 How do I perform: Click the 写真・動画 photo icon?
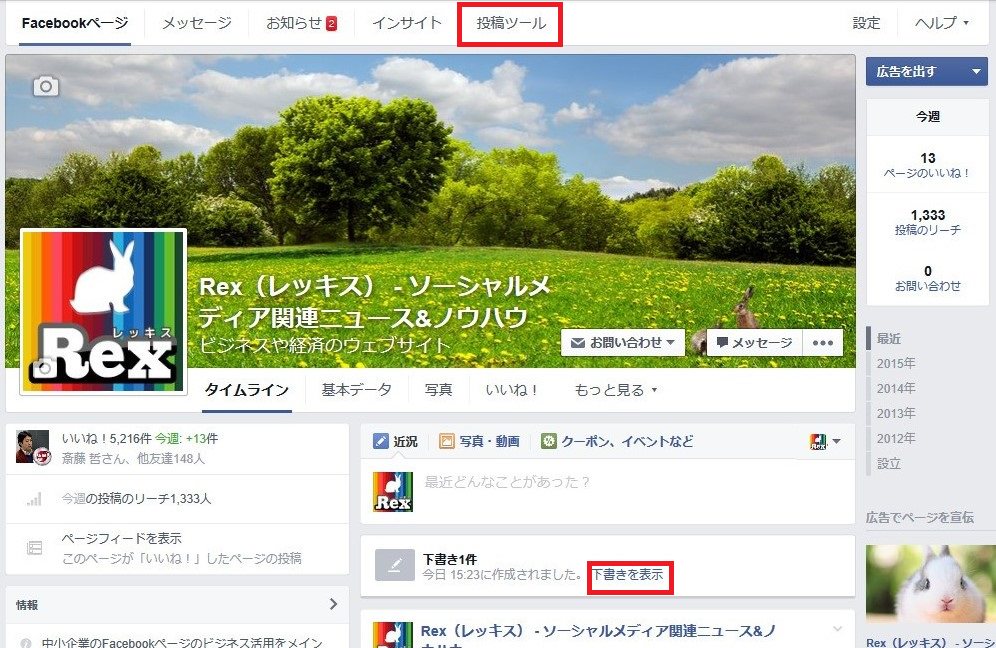[x=447, y=441]
